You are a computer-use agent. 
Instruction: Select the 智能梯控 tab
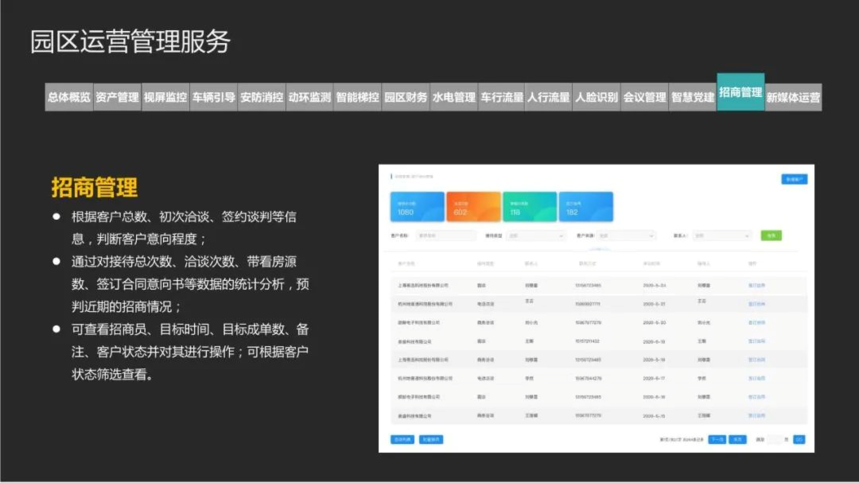(x=357, y=97)
